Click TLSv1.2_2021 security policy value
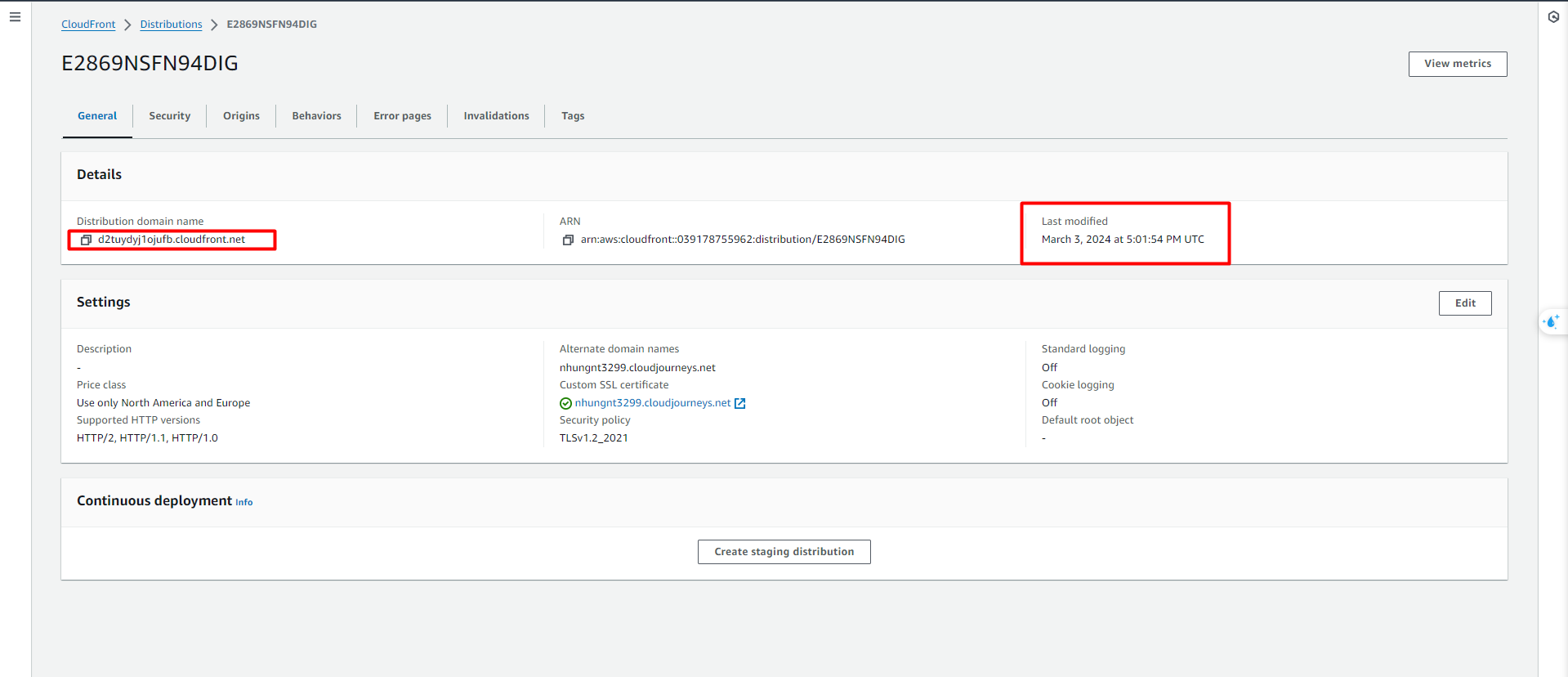Image resolution: width=1568 pixels, height=677 pixels. click(594, 438)
